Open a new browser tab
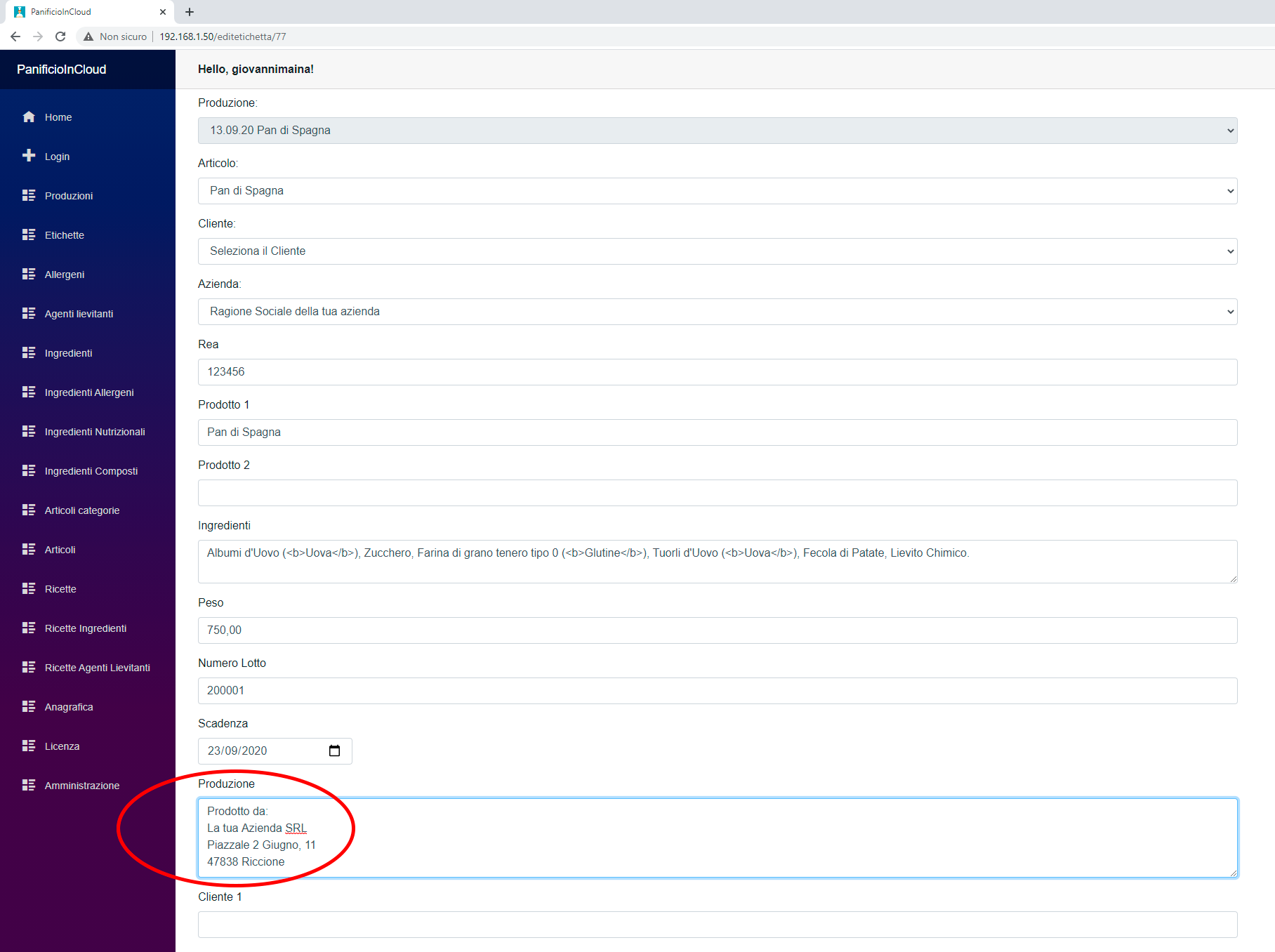The width and height of the screenshot is (1275, 952). coord(190,12)
